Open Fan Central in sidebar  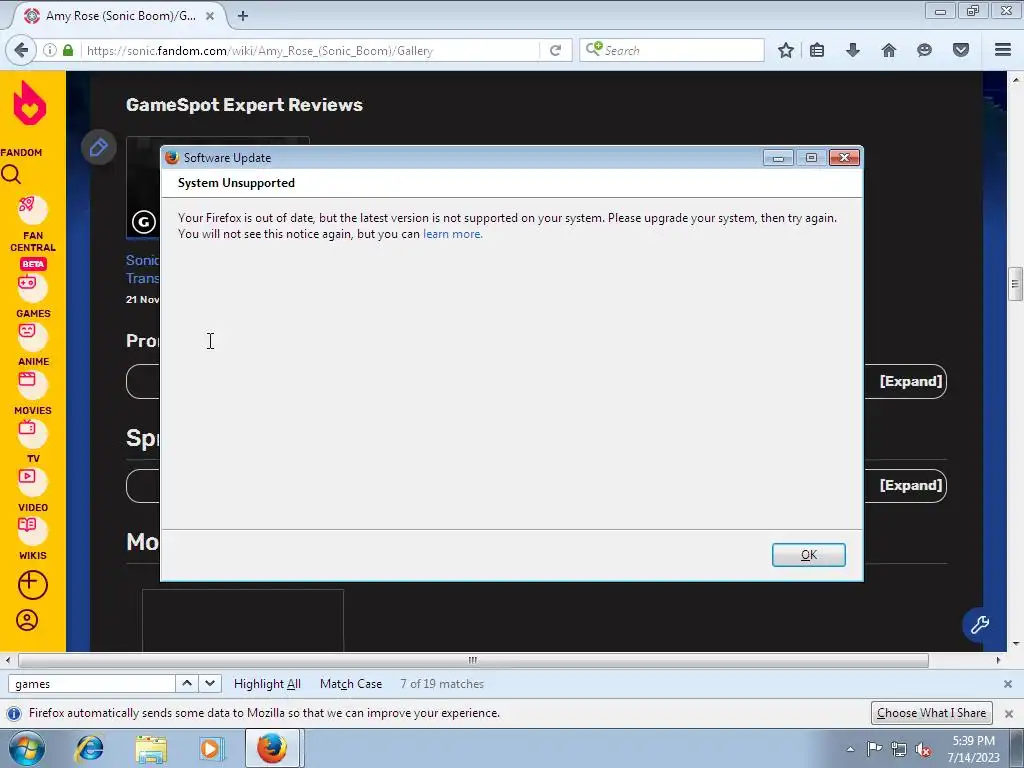(x=33, y=224)
